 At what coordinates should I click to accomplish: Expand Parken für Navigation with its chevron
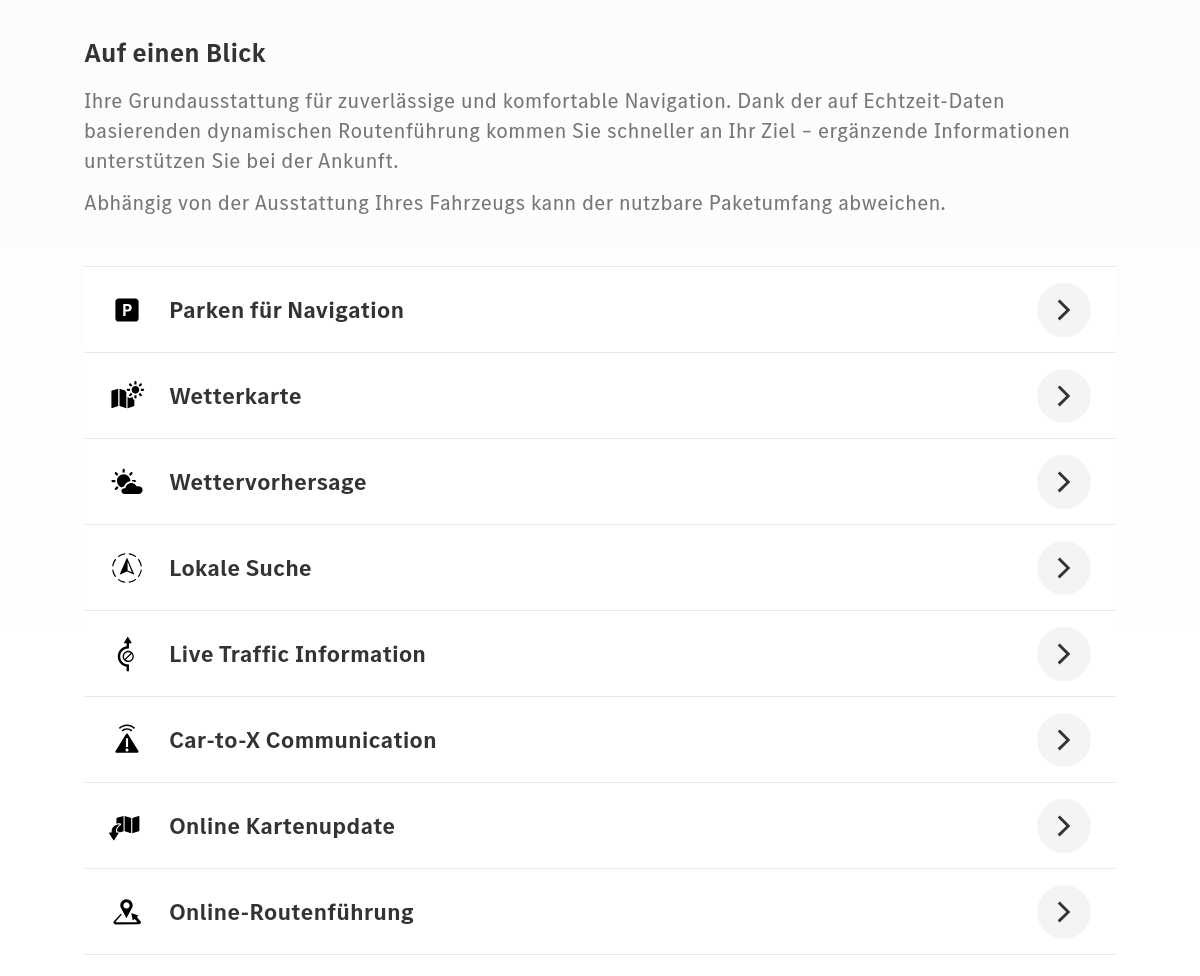(1064, 310)
